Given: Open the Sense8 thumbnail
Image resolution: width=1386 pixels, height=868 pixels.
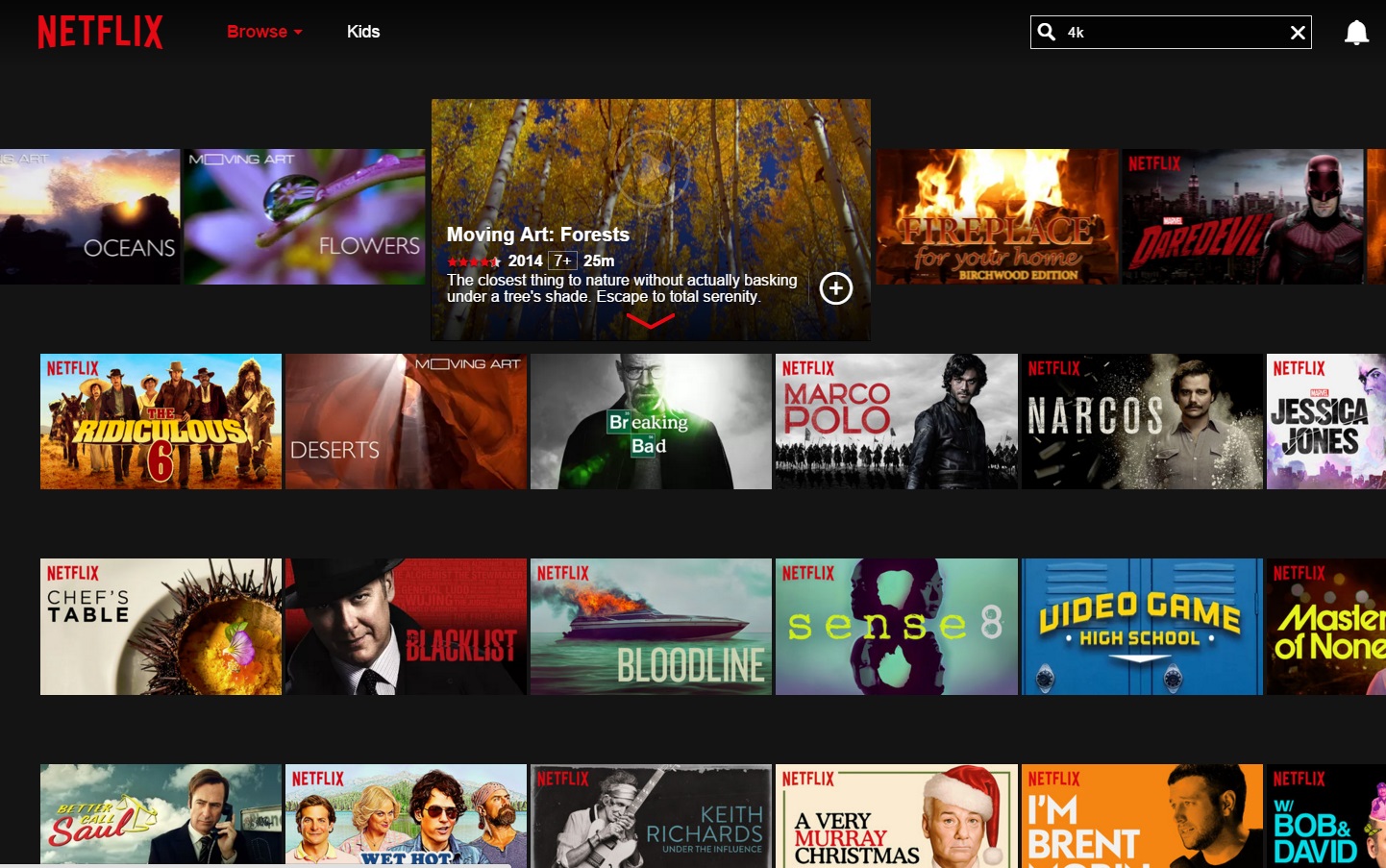Looking at the screenshot, I should (x=897, y=627).
